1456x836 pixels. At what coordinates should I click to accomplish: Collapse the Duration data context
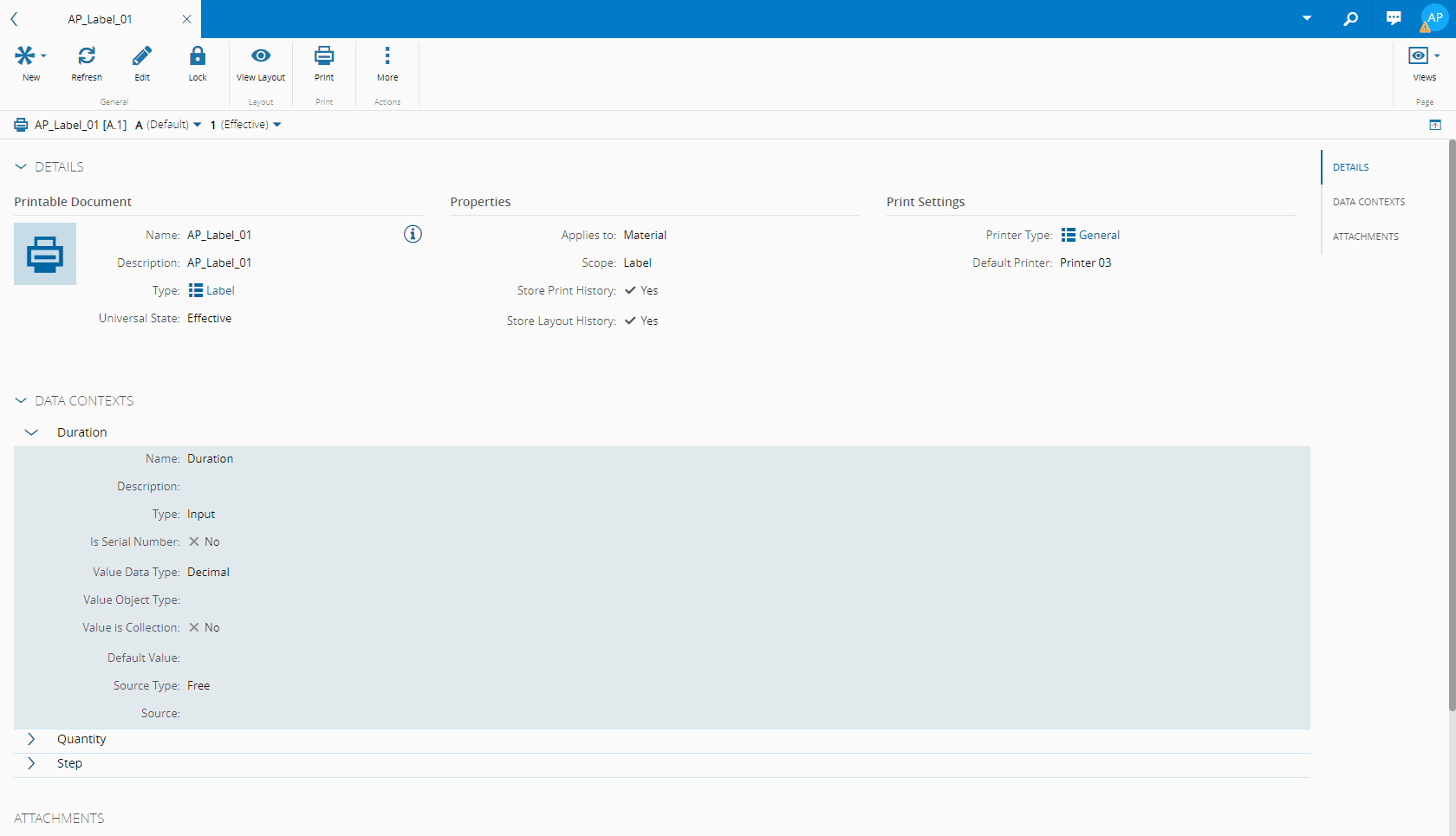tap(32, 432)
